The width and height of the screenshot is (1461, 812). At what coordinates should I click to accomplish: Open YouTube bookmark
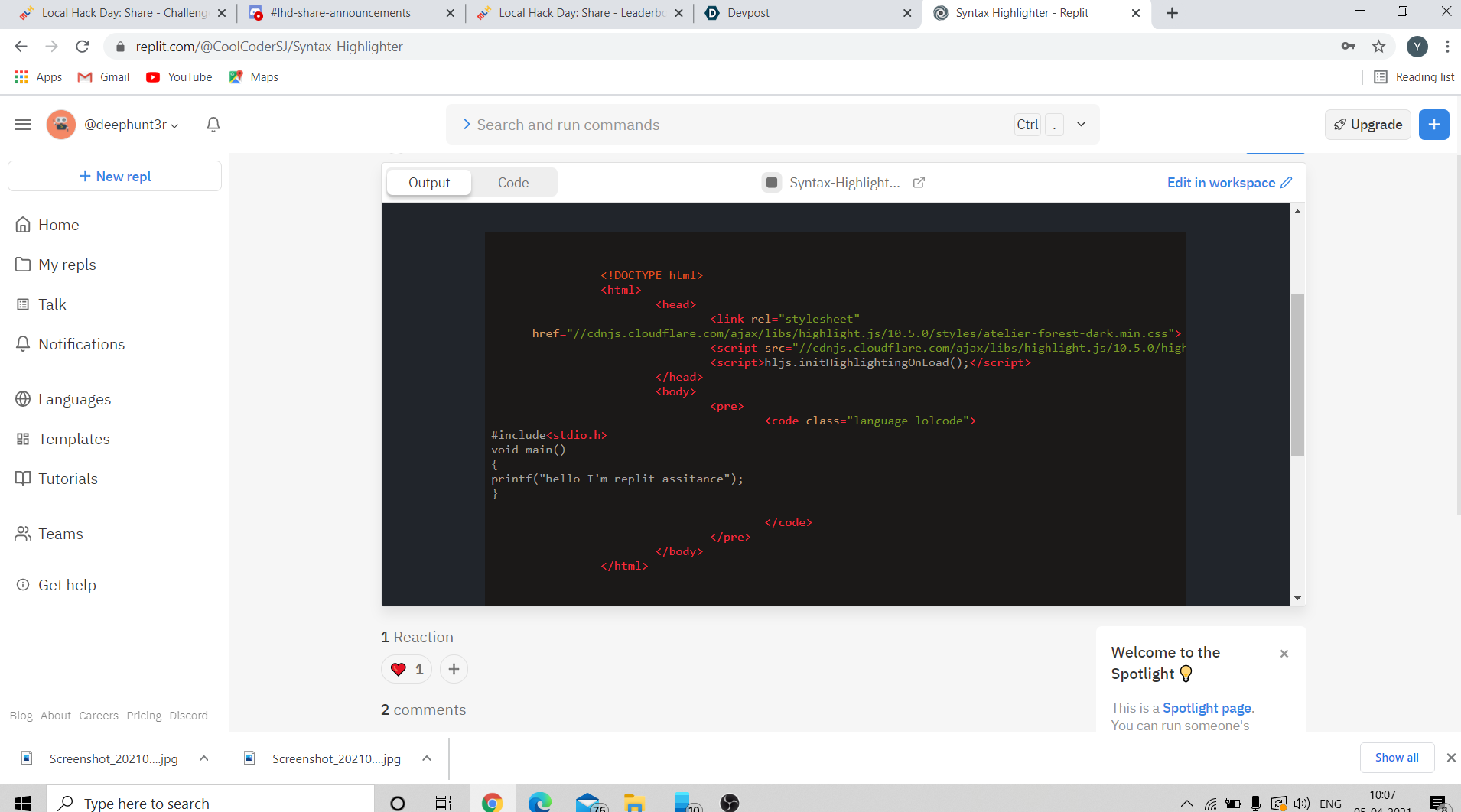click(x=179, y=77)
